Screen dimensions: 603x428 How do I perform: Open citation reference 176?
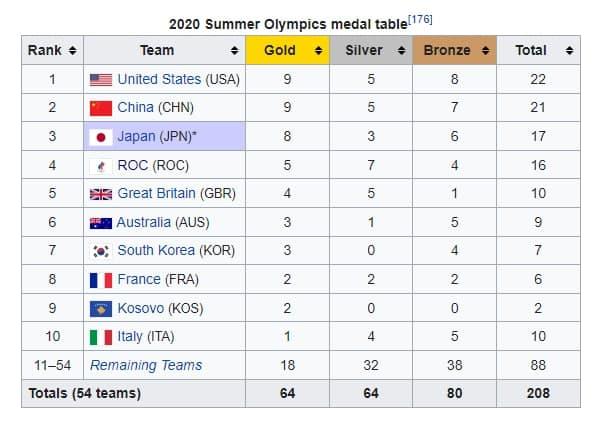coord(420,20)
